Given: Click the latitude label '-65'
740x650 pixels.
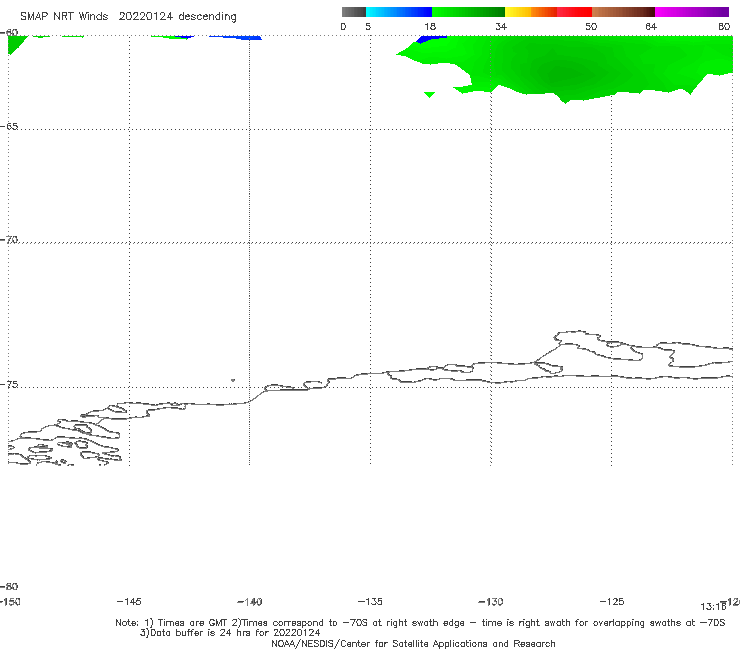Looking at the screenshot, I should tap(9, 127).
